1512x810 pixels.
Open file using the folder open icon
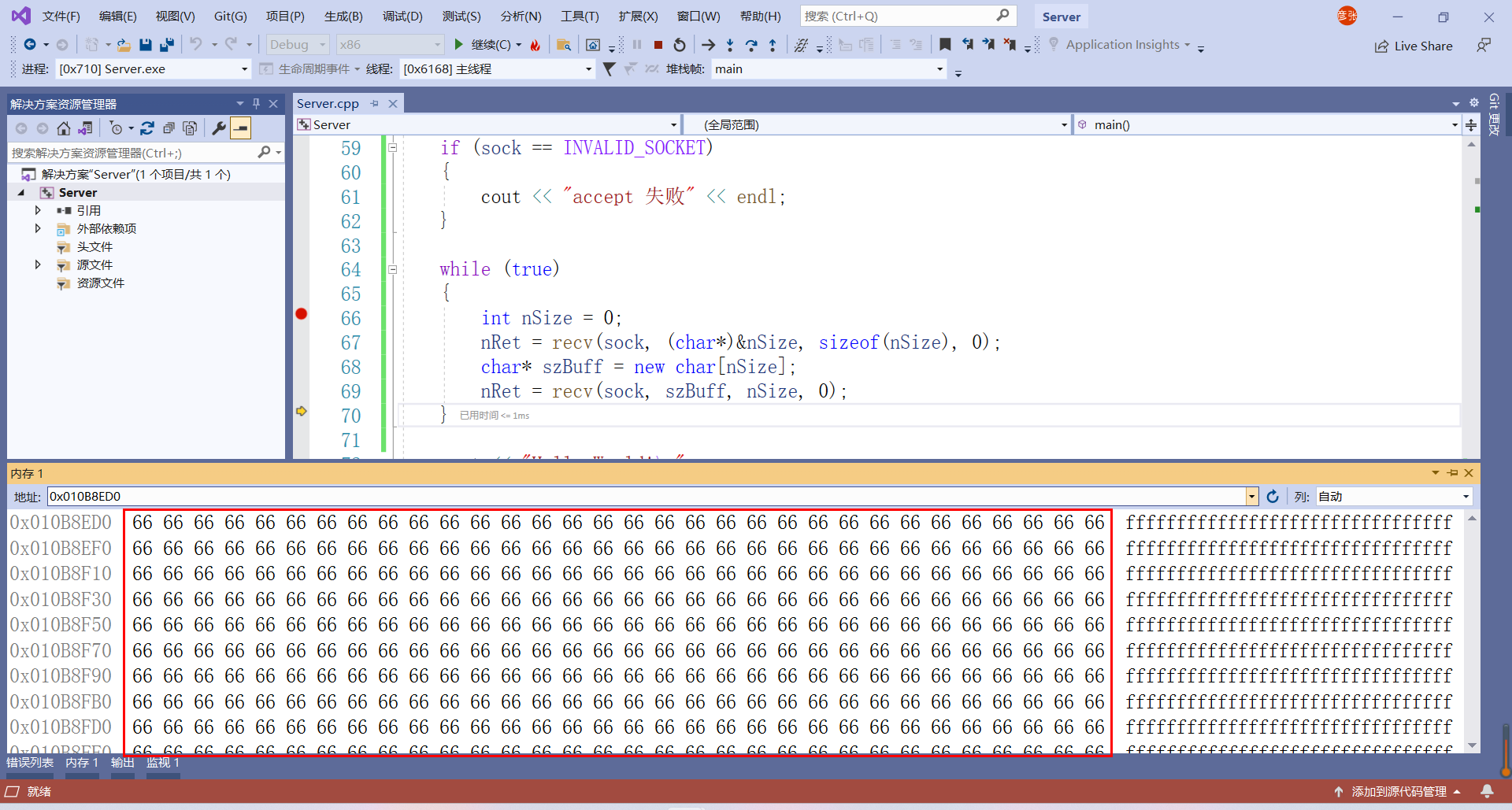(x=124, y=45)
